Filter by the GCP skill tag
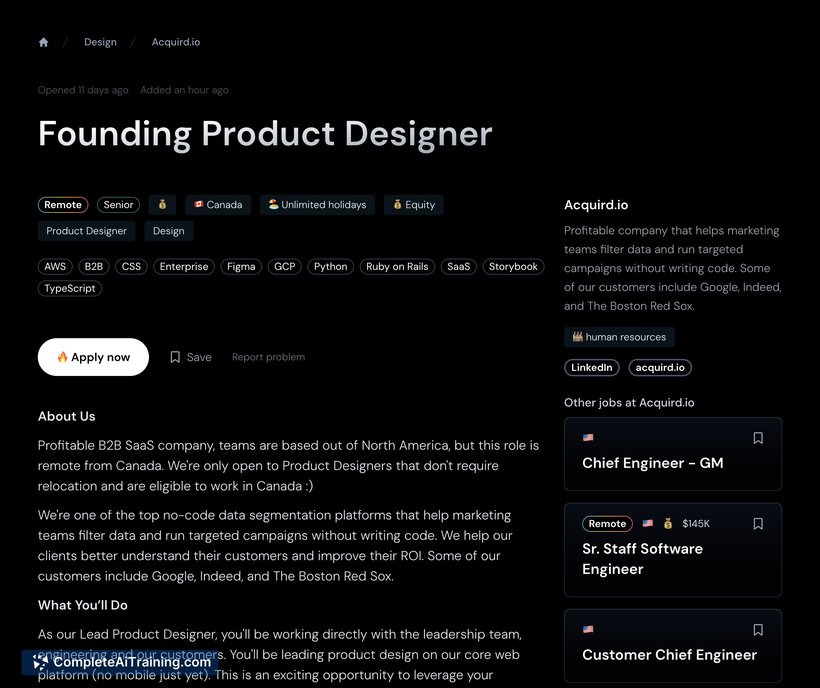820x688 pixels. click(x=284, y=267)
